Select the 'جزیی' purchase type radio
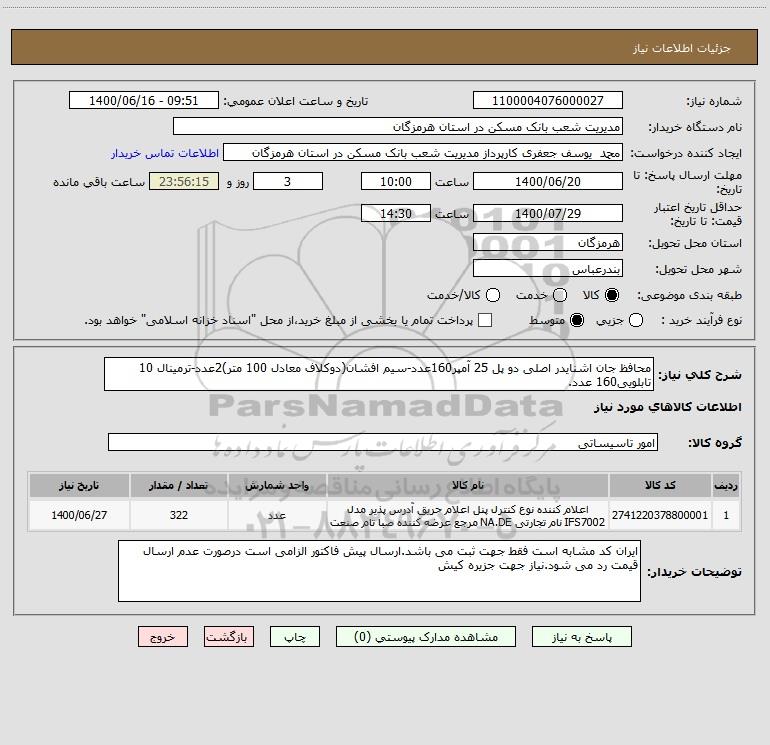This screenshot has height=745, width=770. point(635,320)
